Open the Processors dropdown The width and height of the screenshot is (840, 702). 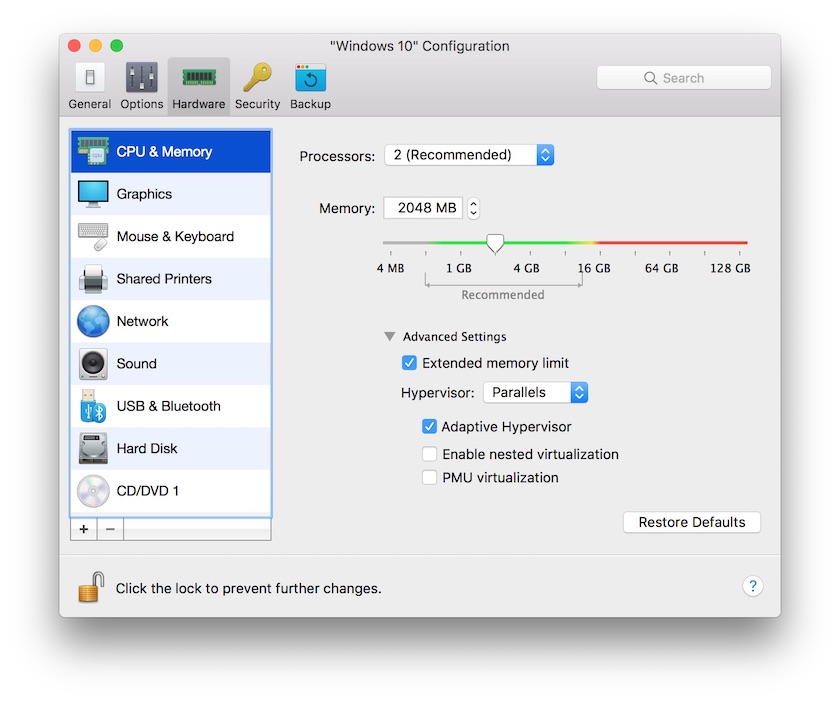(x=469, y=155)
